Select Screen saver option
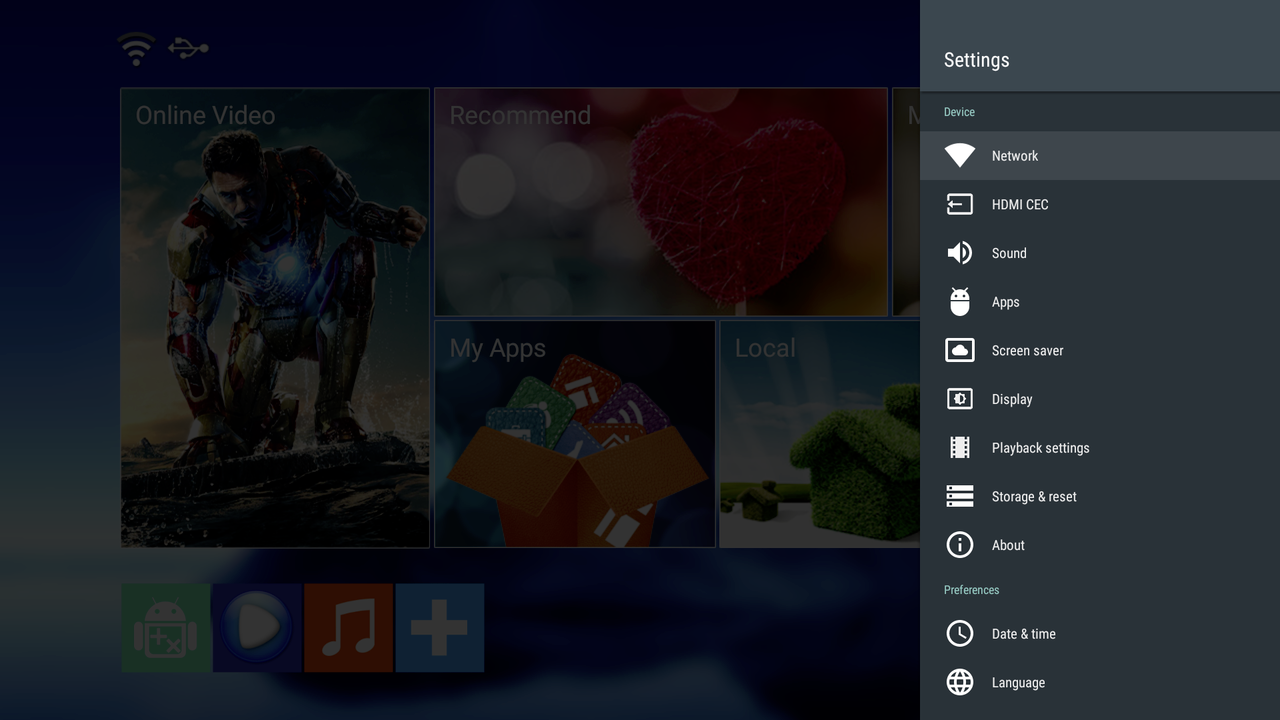 pyautogui.click(x=1100, y=350)
